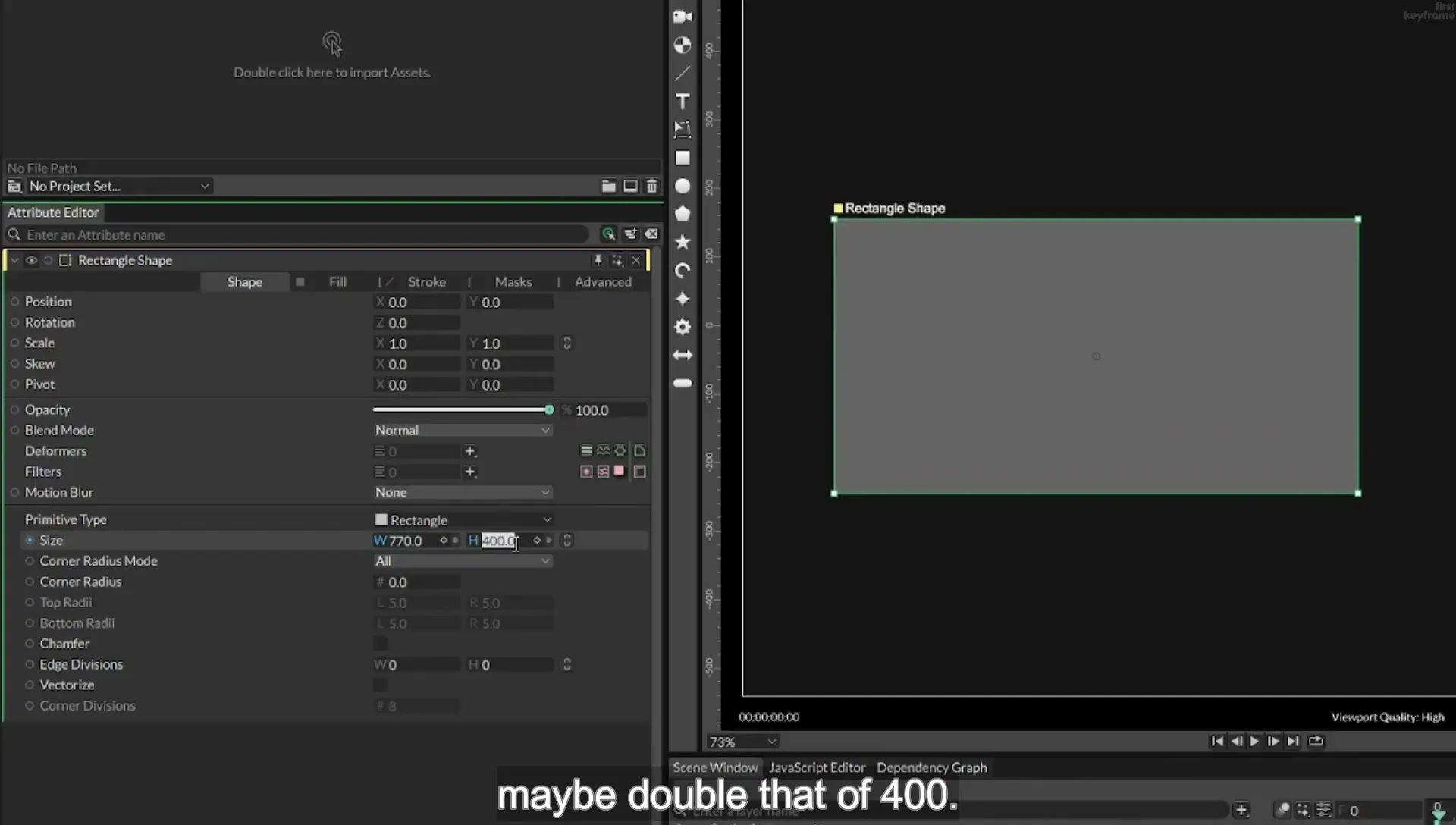This screenshot has height=825, width=1456.
Task: Pick the Polygon shape tool
Action: [x=682, y=214]
